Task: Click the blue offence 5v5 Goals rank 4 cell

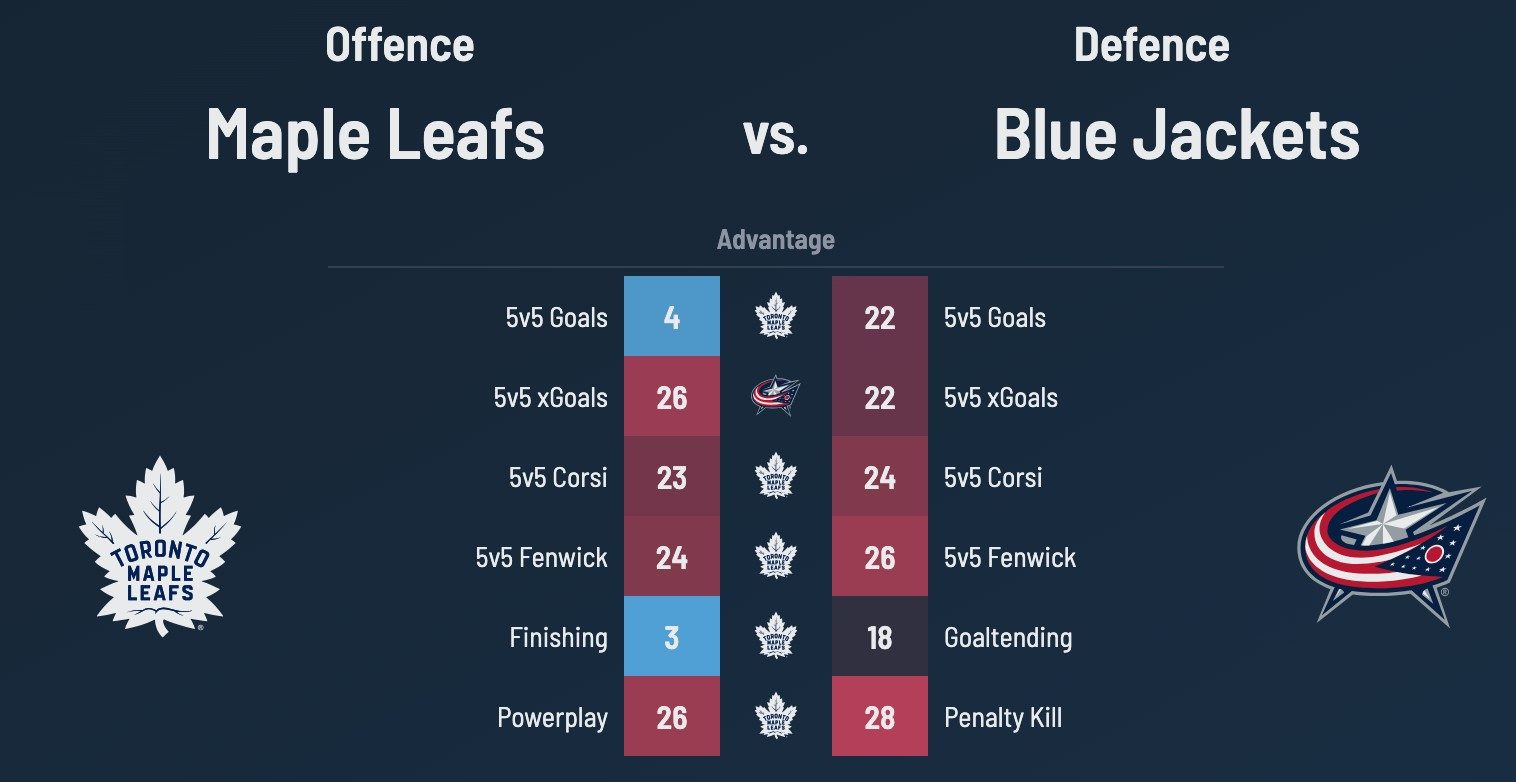Action: pyautogui.click(x=672, y=317)
